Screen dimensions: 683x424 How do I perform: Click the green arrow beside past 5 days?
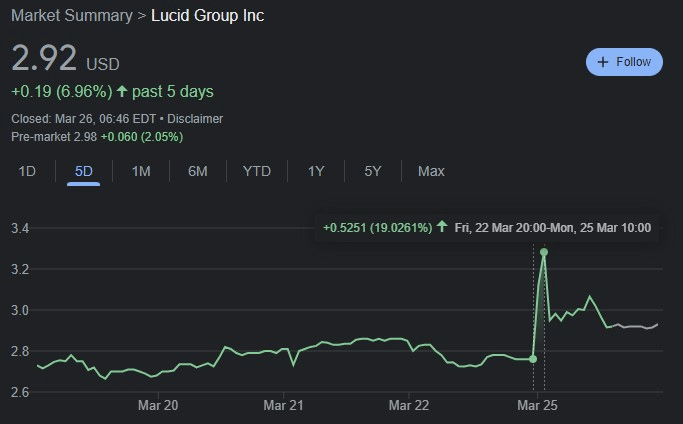click(x=122, y=91)
